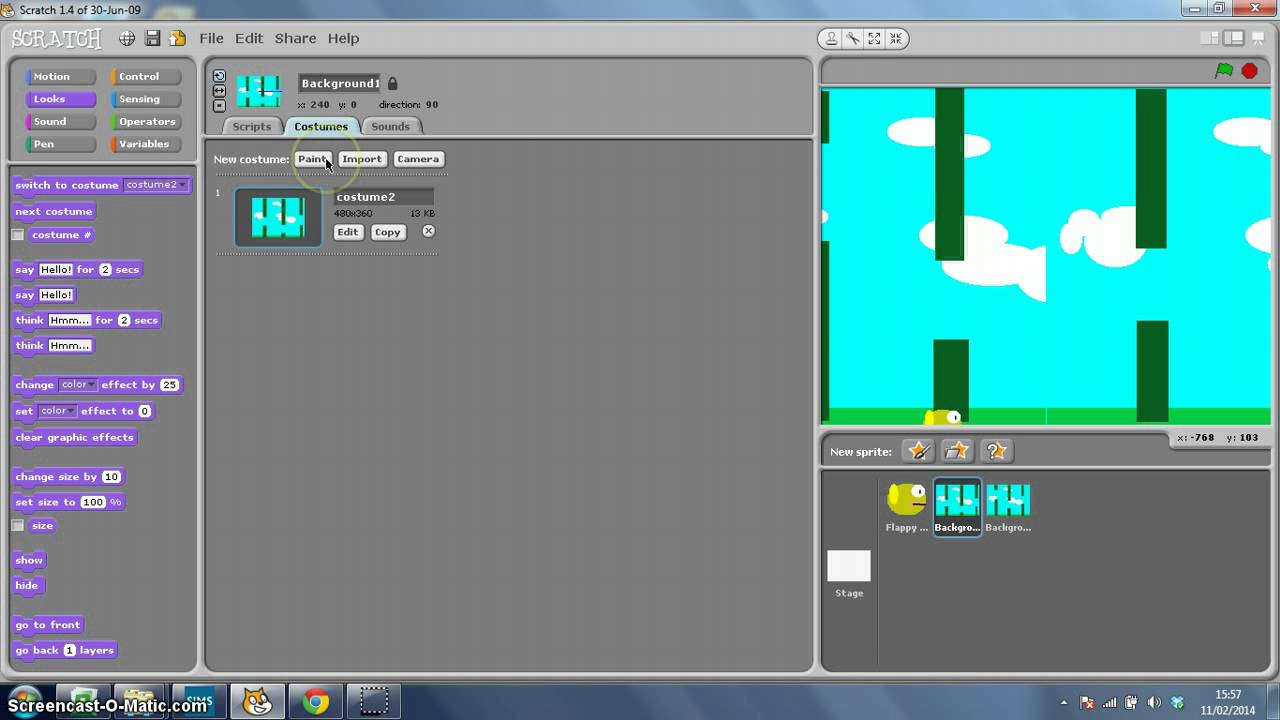
Task: Select the can-rotate rotation style button
Action: [x=219, y=76]
